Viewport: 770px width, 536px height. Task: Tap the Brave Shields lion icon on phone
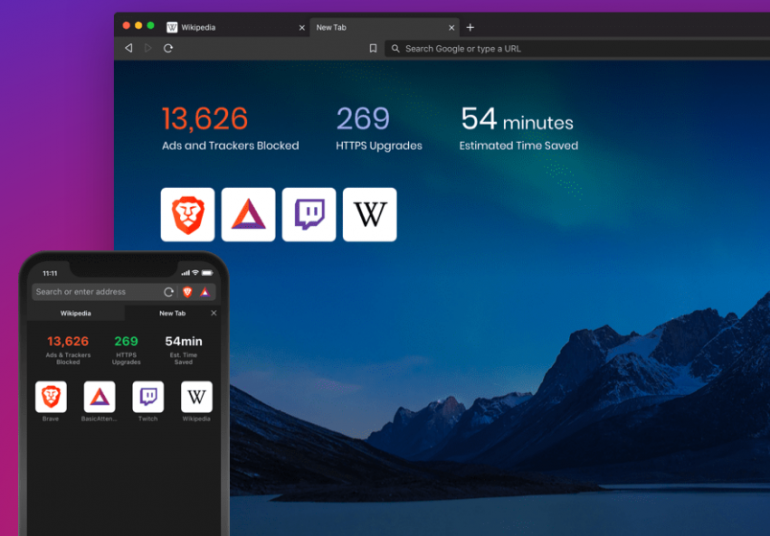click(187, 292)
